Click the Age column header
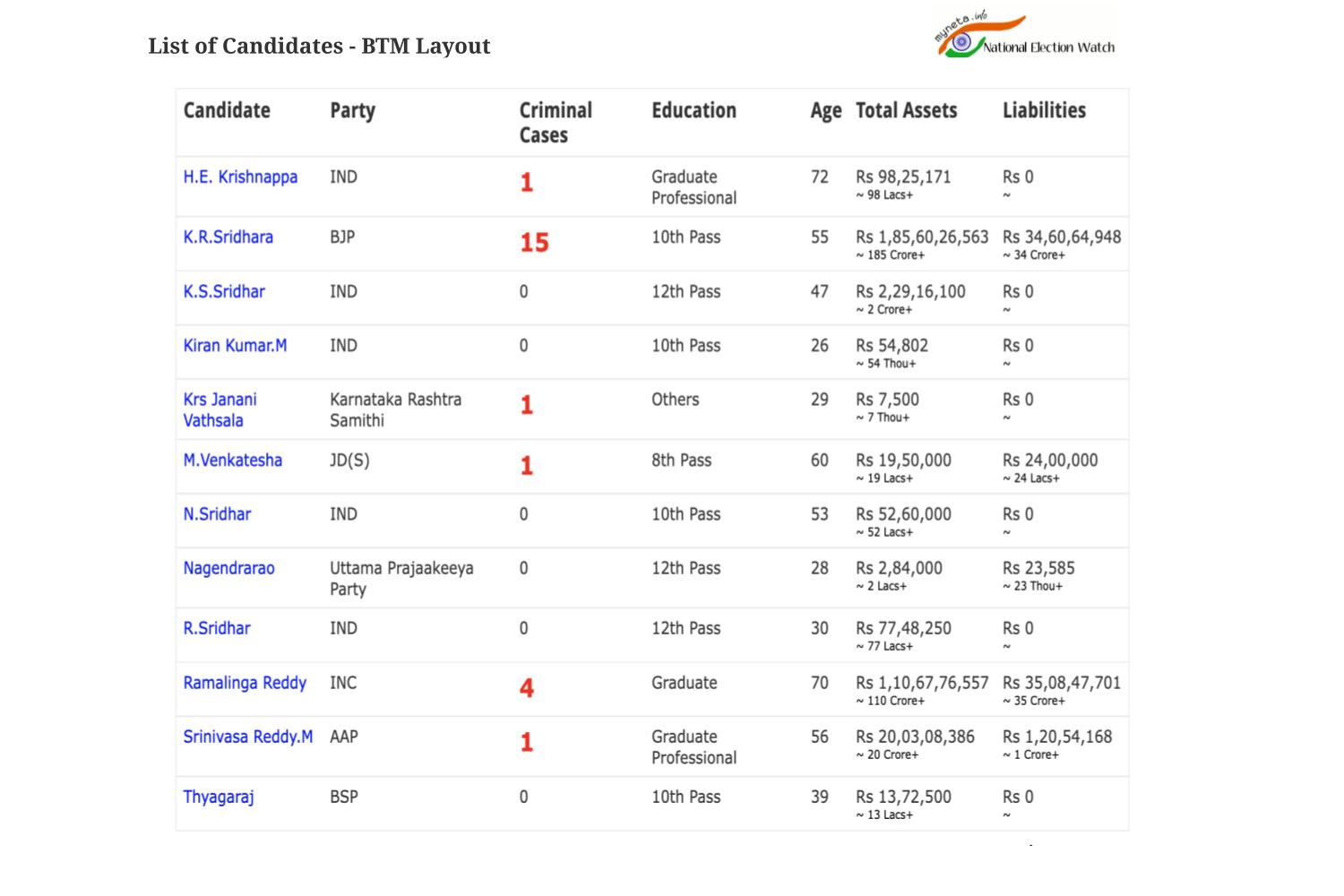The width and height of the screenshot is (1344, 896). (x=826, y=111)
